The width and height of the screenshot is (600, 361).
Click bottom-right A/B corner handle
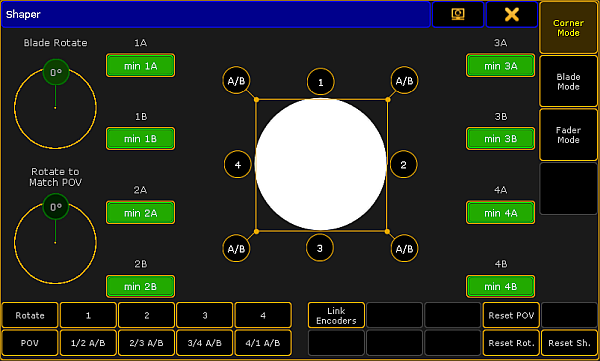(x=404, y=248)
